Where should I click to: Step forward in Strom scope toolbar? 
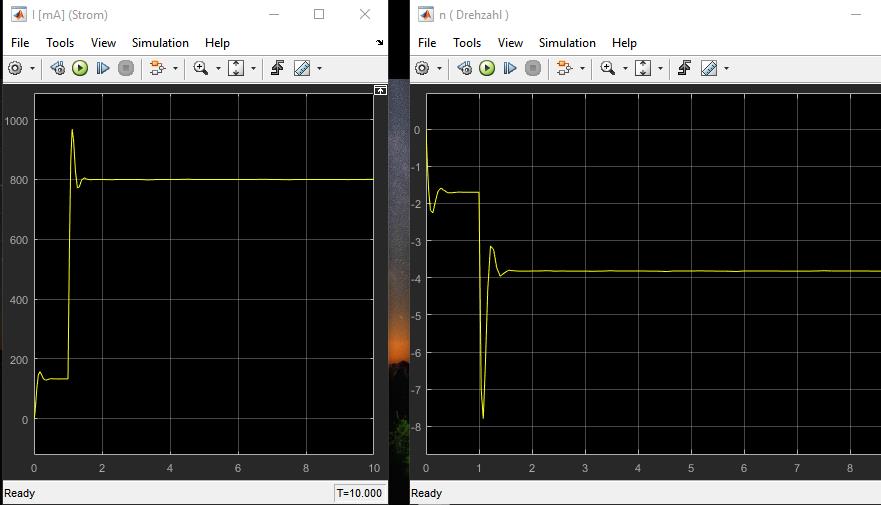coord(103,69)
